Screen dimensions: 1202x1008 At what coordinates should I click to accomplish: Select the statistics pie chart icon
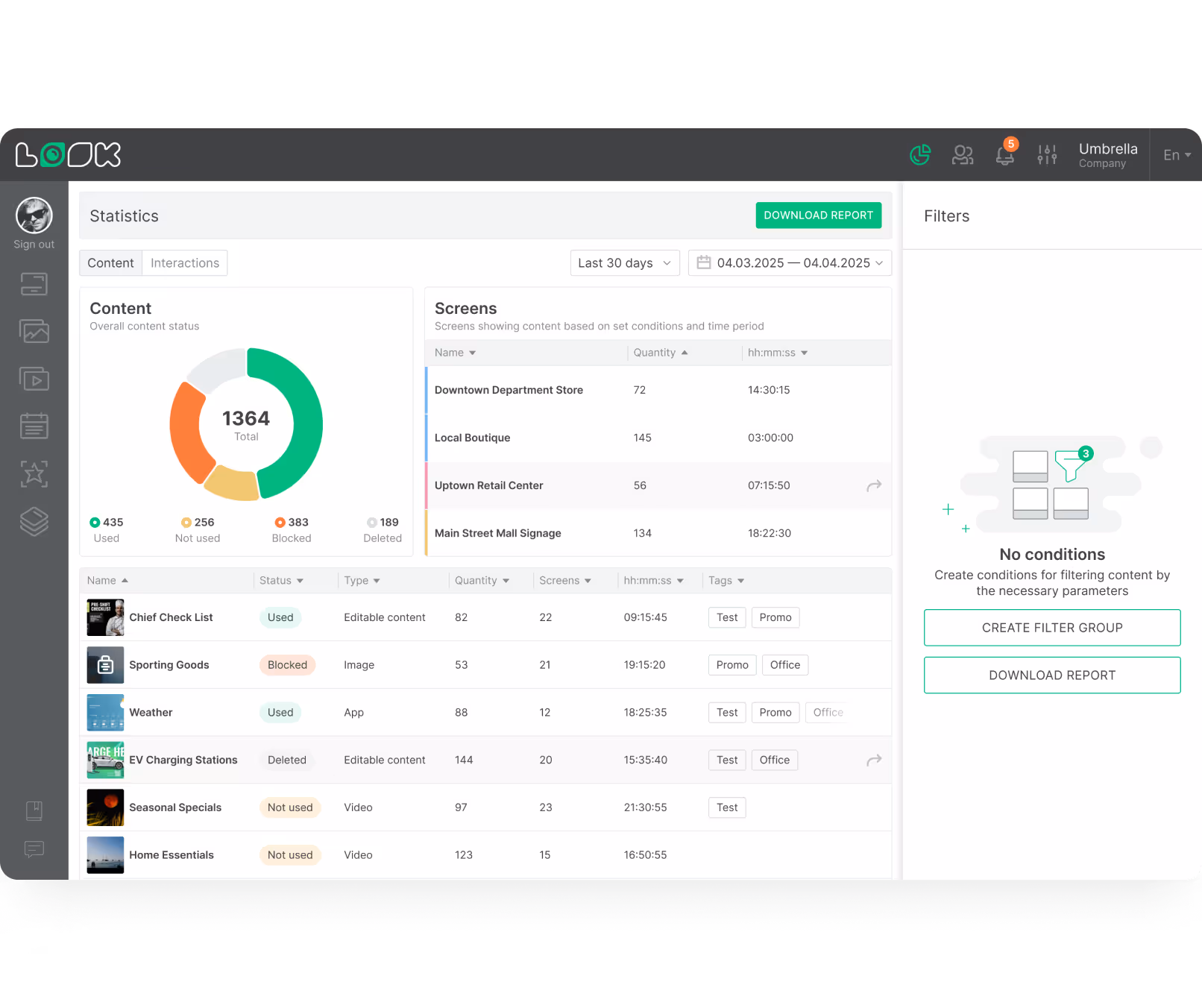919,155
